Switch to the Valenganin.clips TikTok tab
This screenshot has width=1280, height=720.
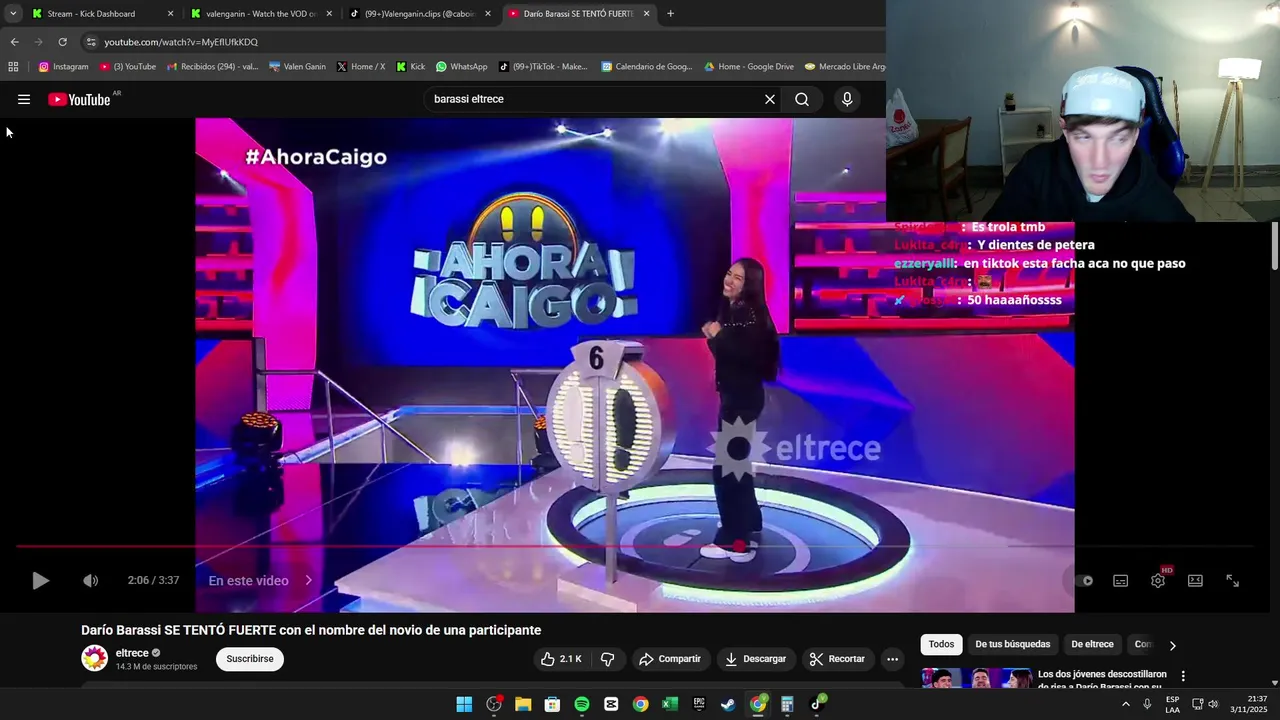coord(420,14)
